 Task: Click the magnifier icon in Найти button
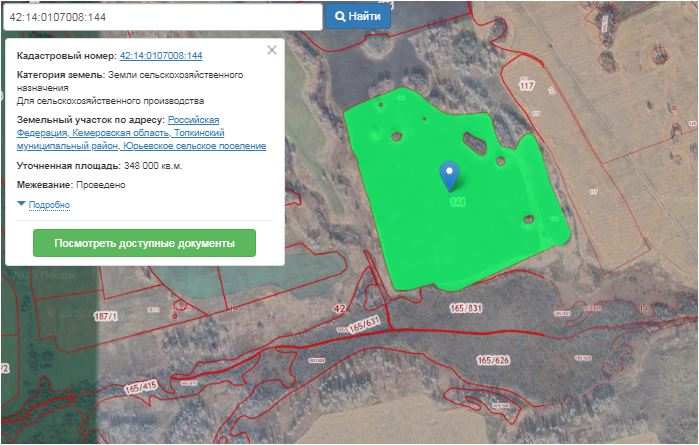click(340, 16)
